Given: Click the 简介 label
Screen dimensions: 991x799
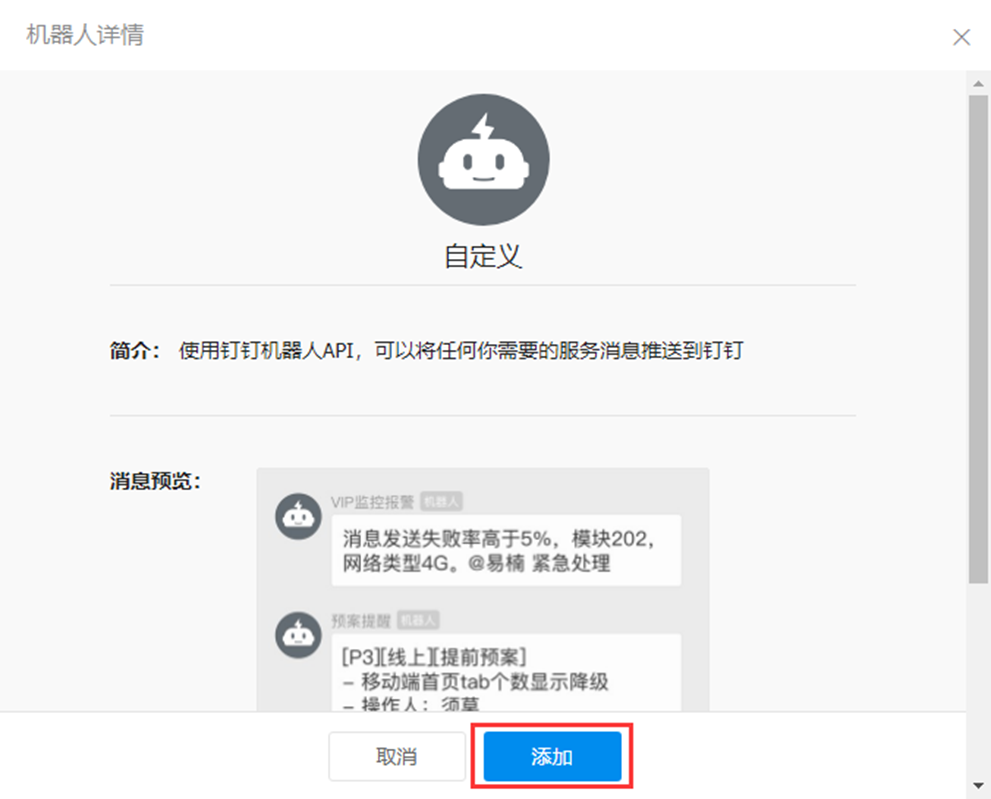Looking at the screenshot, I should (x=135, y=350).
